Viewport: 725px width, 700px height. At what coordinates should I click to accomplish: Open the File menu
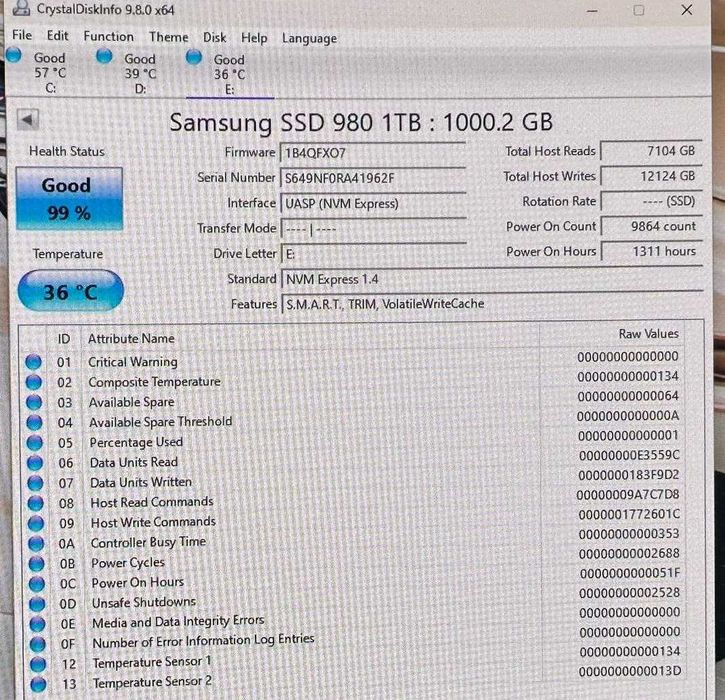(22, 35)
